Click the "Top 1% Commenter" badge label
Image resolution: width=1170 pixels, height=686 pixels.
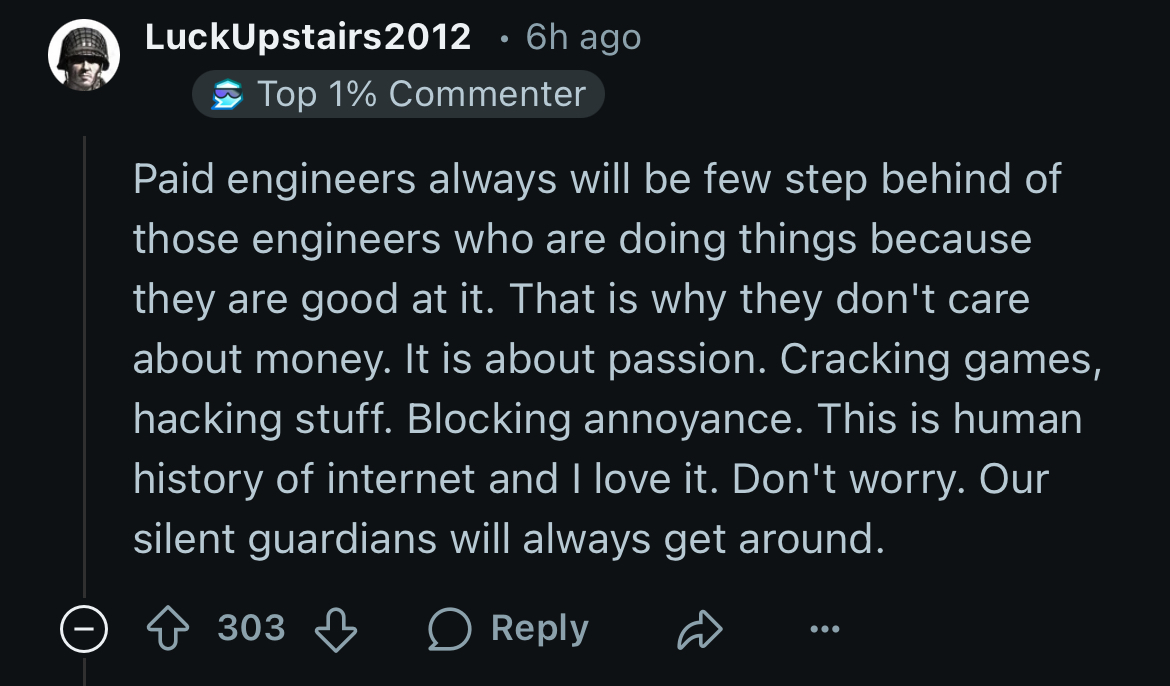(421, 94)
